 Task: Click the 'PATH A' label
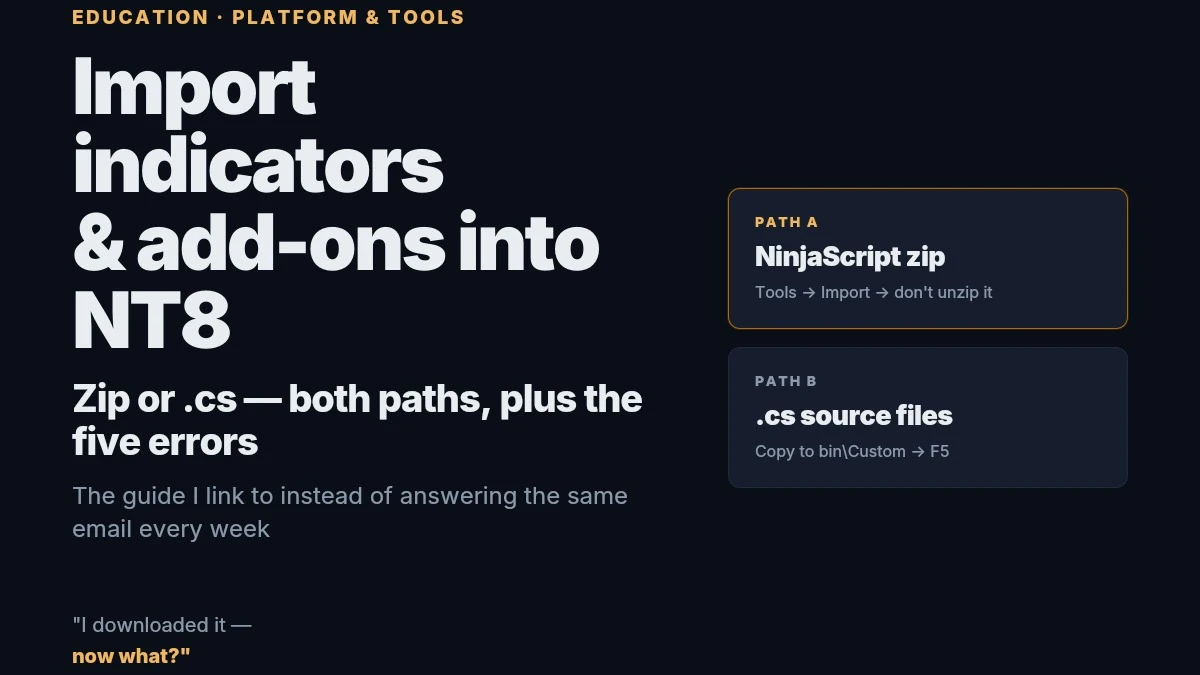click(786, 222)
